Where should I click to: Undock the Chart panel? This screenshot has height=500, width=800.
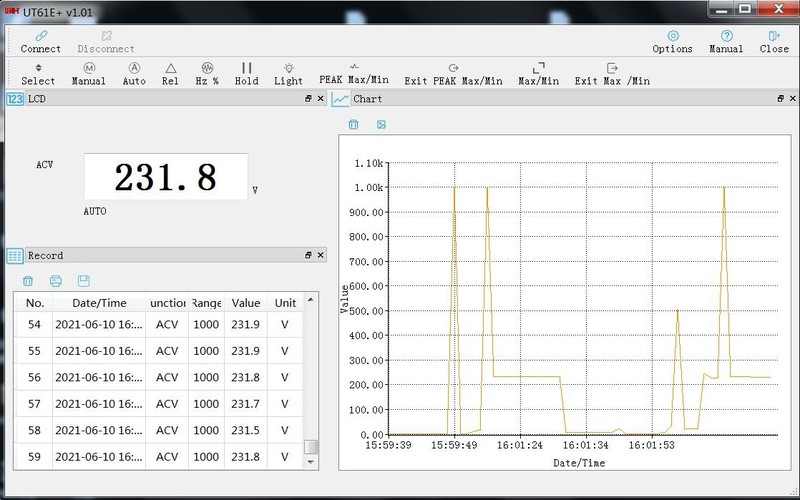(x=779, y=99)
